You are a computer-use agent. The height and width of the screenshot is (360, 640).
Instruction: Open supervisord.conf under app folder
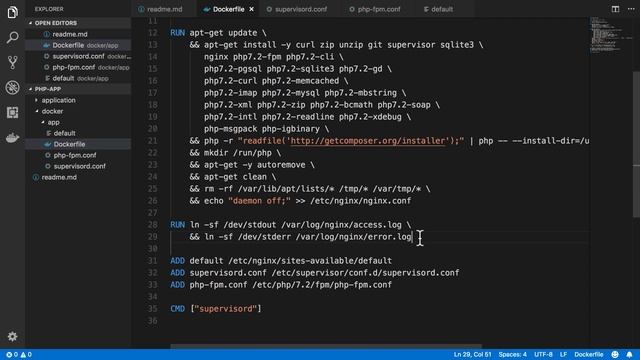point(80,166)
